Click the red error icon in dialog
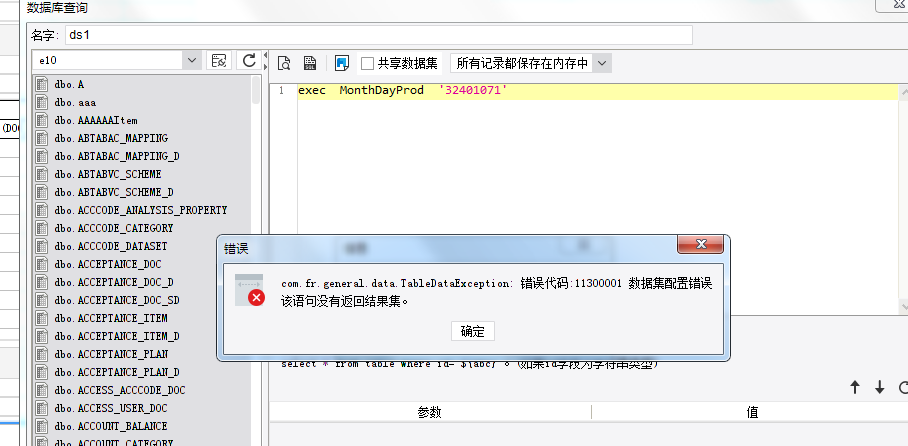Image resolution: width=908 pixels, height=446 pixels. pyautogui.click(x=257, y=298)
